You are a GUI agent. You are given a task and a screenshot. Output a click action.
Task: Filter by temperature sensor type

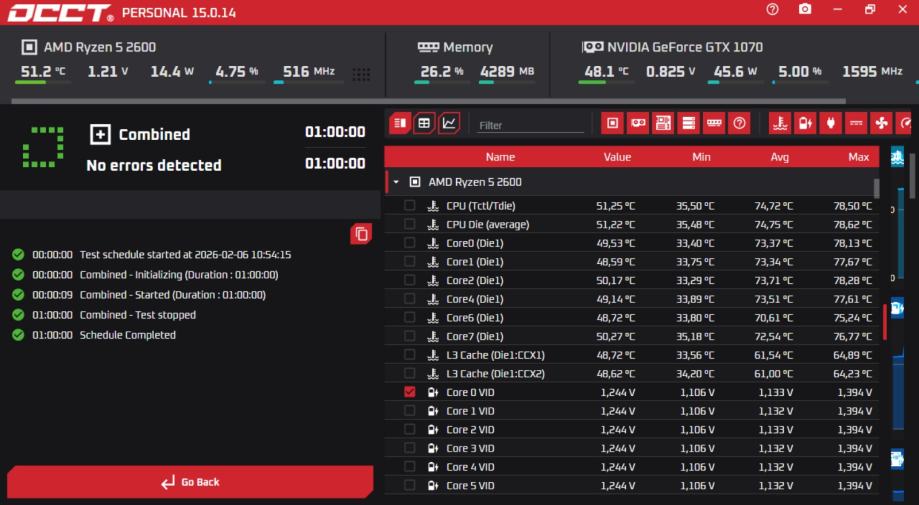click(780, 123)
